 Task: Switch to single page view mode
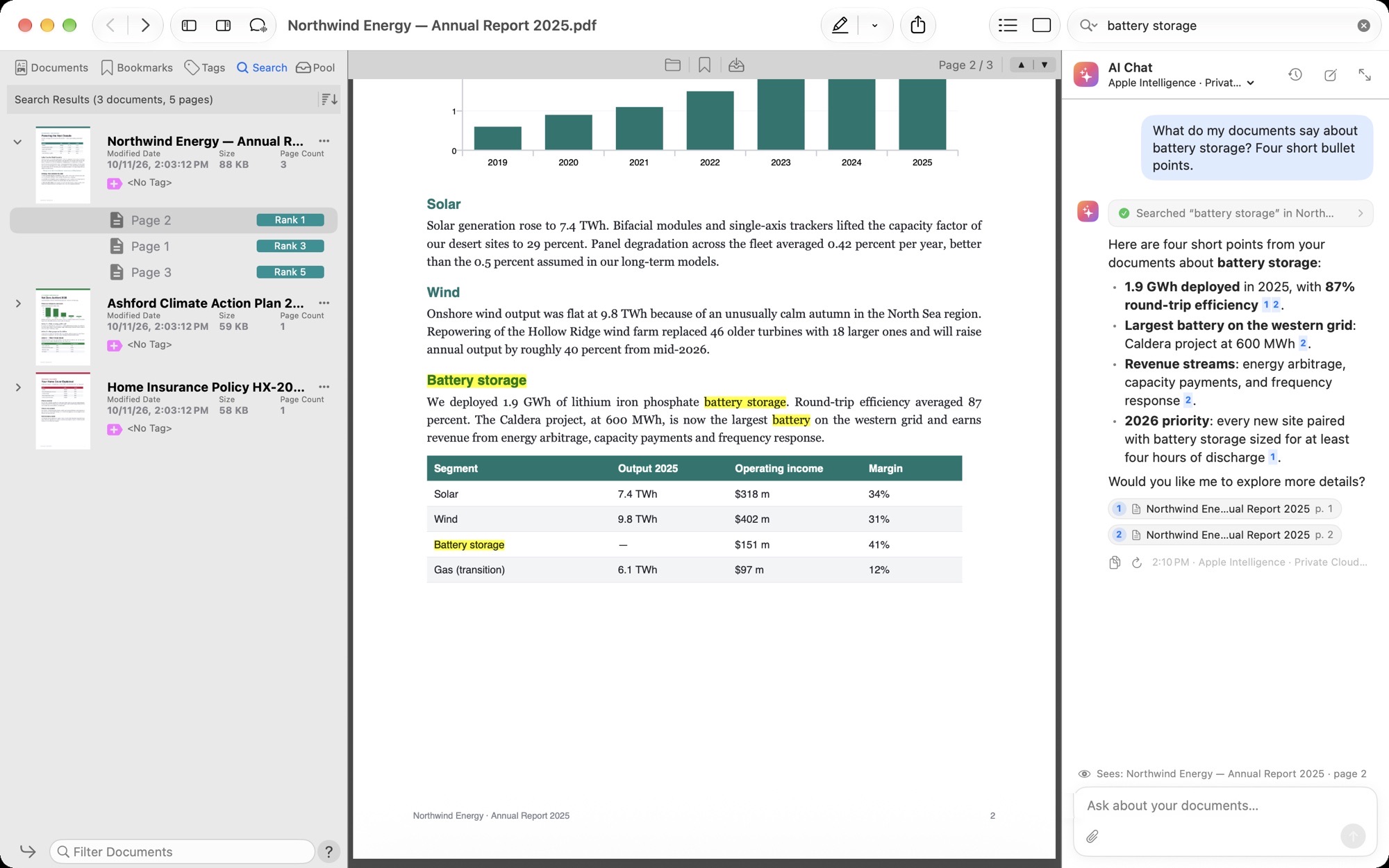[x=1042, y=26]
